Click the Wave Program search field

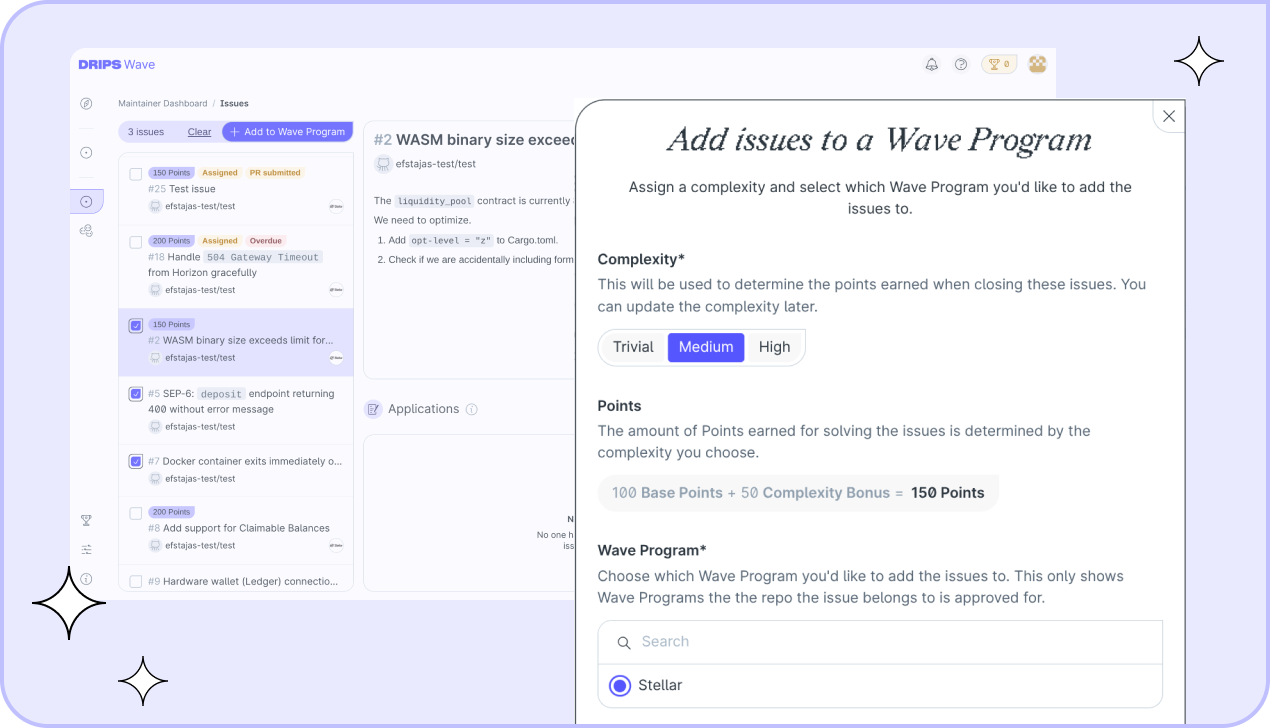tap(880, 642)
